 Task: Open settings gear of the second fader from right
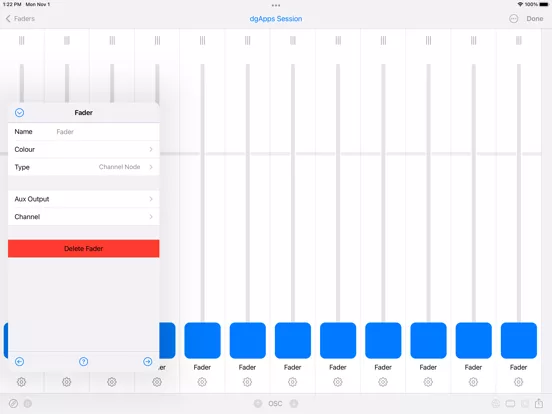tap(473, 382)
